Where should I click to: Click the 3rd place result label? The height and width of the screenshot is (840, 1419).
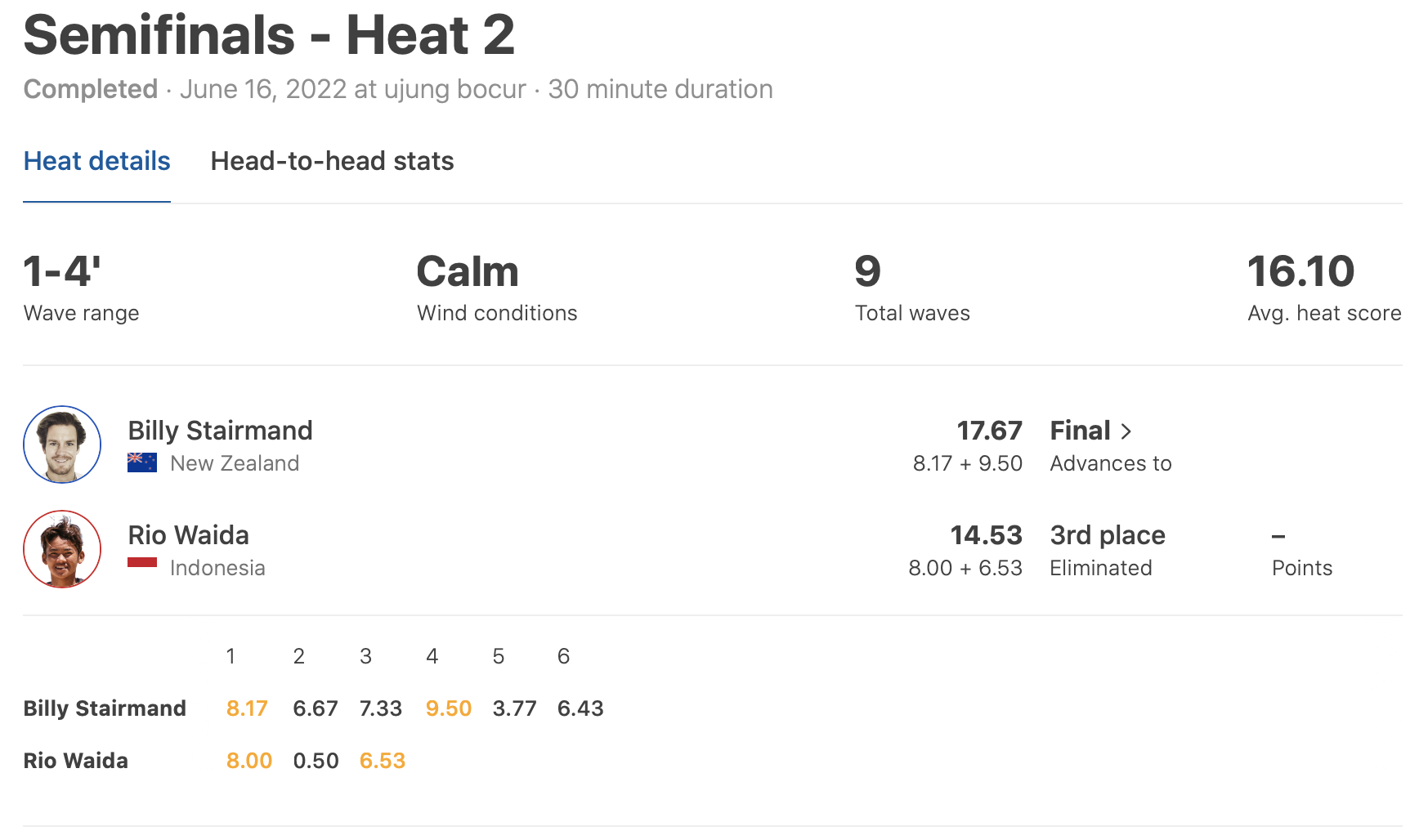point(1108,535)
